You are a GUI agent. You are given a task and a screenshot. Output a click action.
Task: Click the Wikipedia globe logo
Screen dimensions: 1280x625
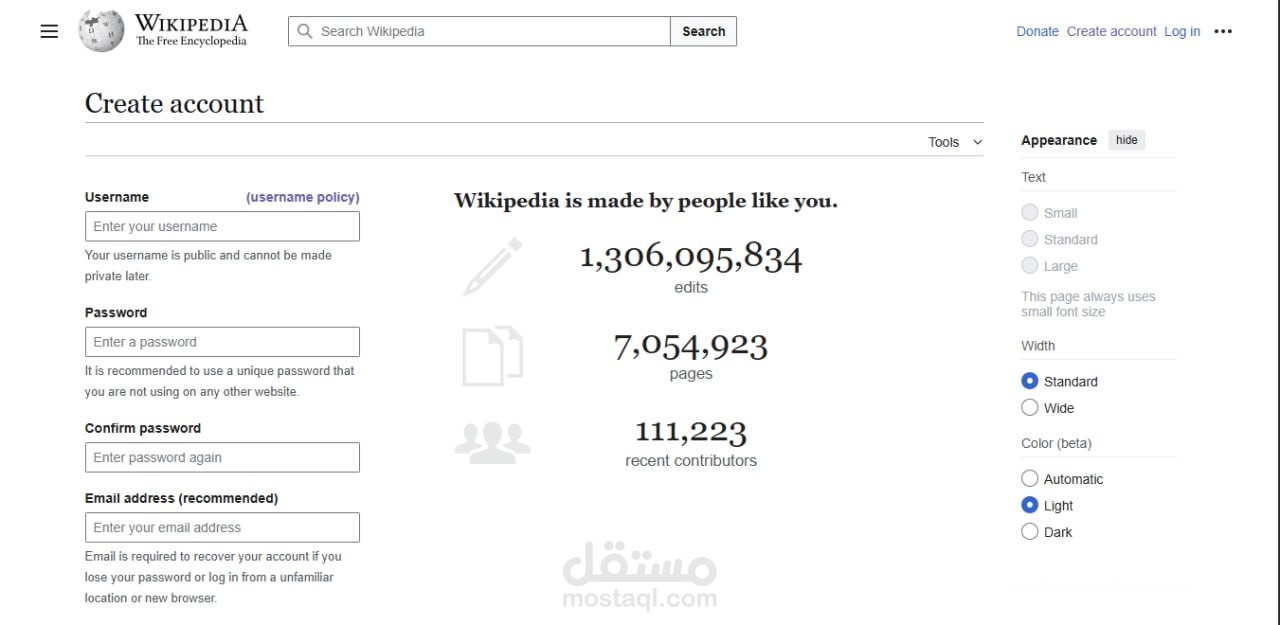tap(102, 31)
